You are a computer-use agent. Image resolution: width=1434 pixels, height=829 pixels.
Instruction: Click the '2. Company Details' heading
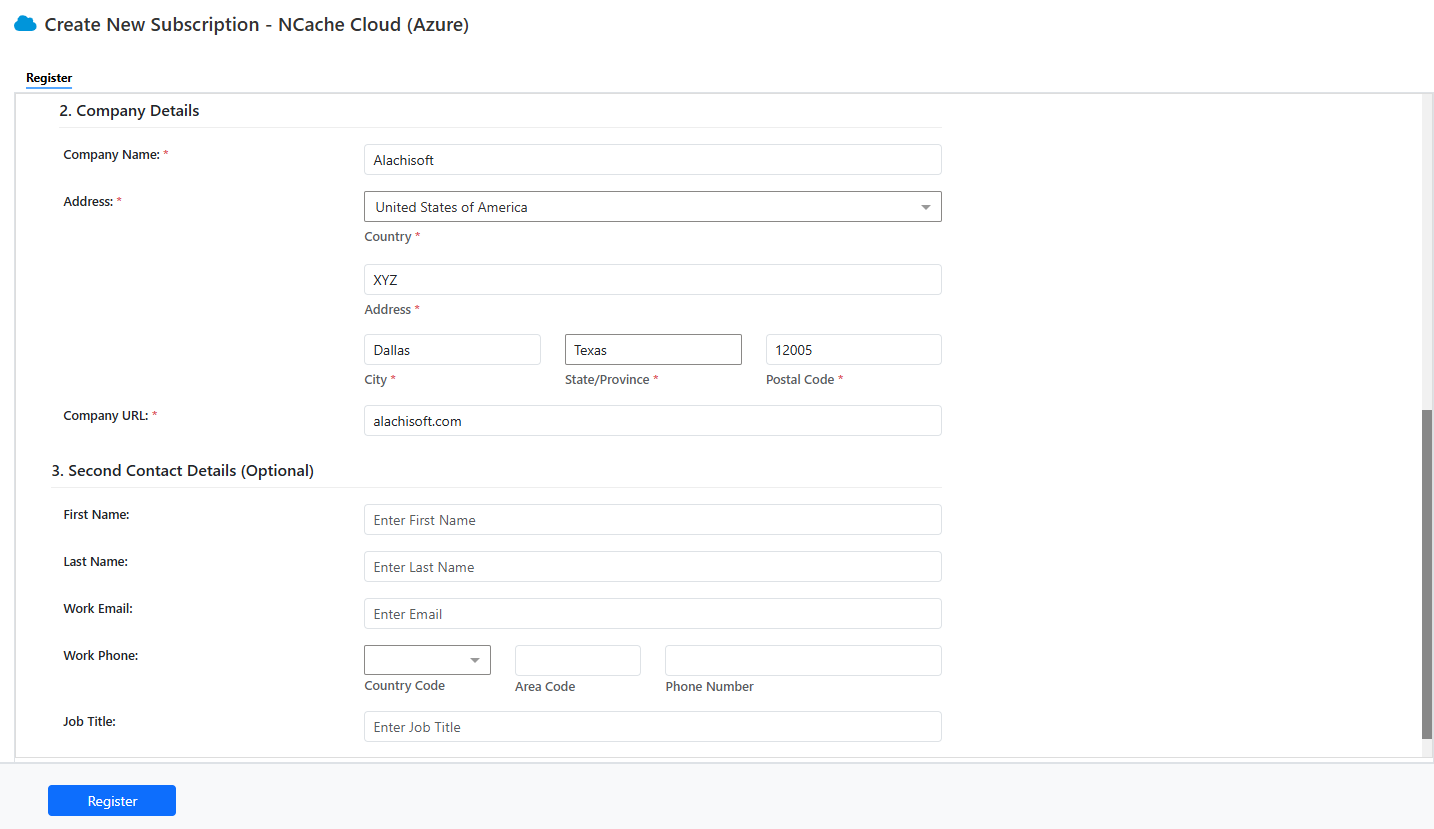point(130,111)
